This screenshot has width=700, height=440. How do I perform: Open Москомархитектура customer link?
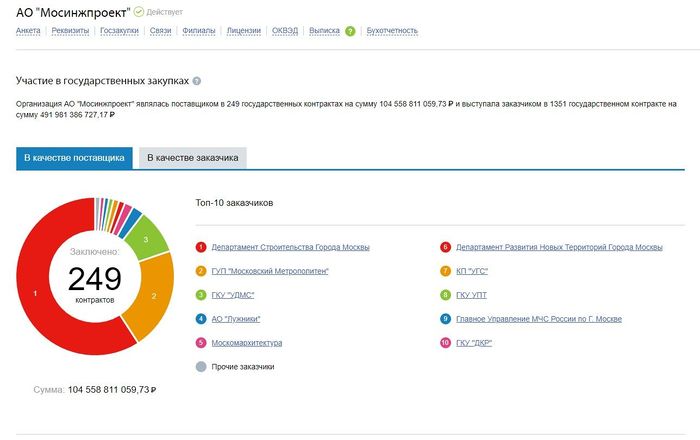247,343
